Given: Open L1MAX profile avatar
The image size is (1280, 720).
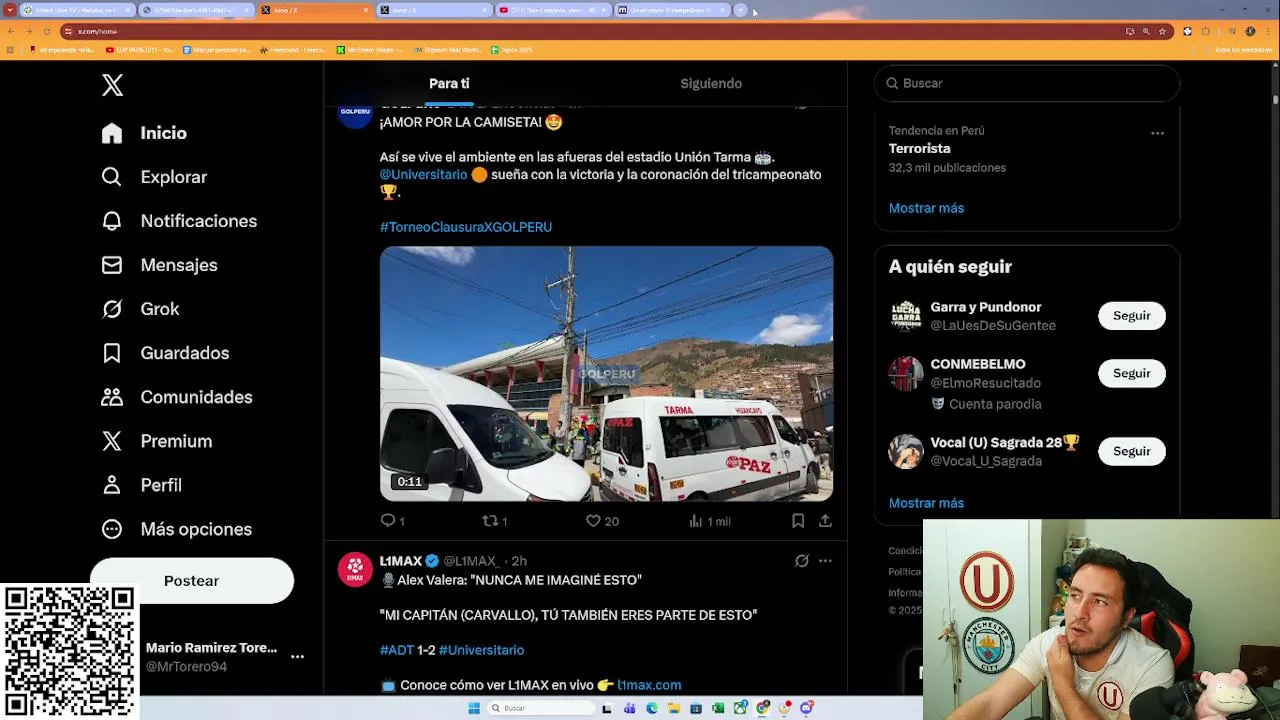Looking at the screenshot, I should point(355,569).
